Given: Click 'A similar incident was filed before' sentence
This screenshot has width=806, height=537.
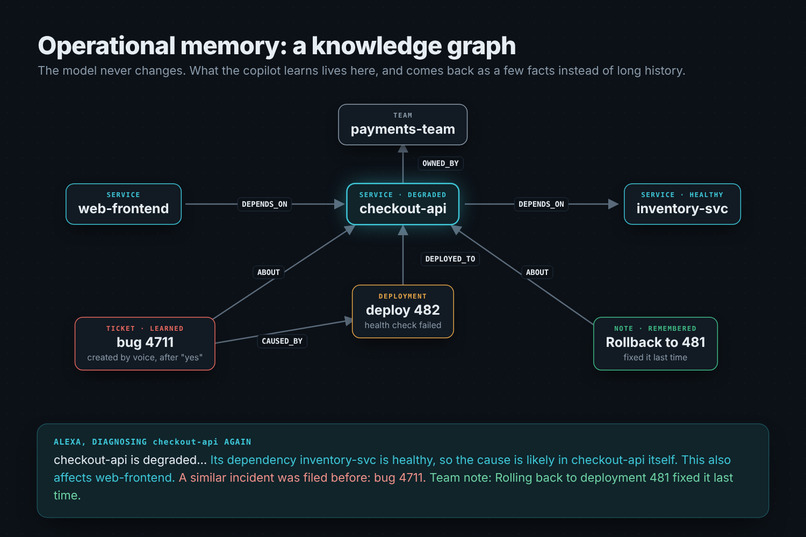Looking at the screenshot, I should [x=302, y=477].
